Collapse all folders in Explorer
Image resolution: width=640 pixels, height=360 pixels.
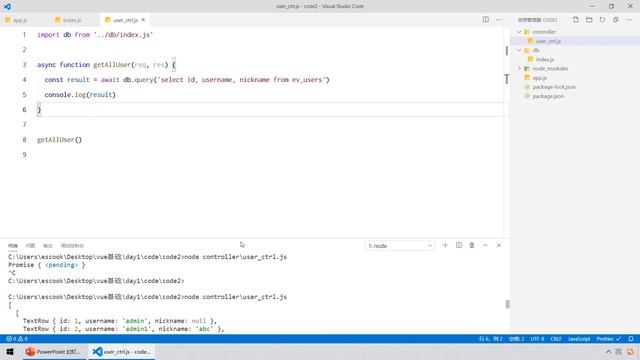click(616, 20)
